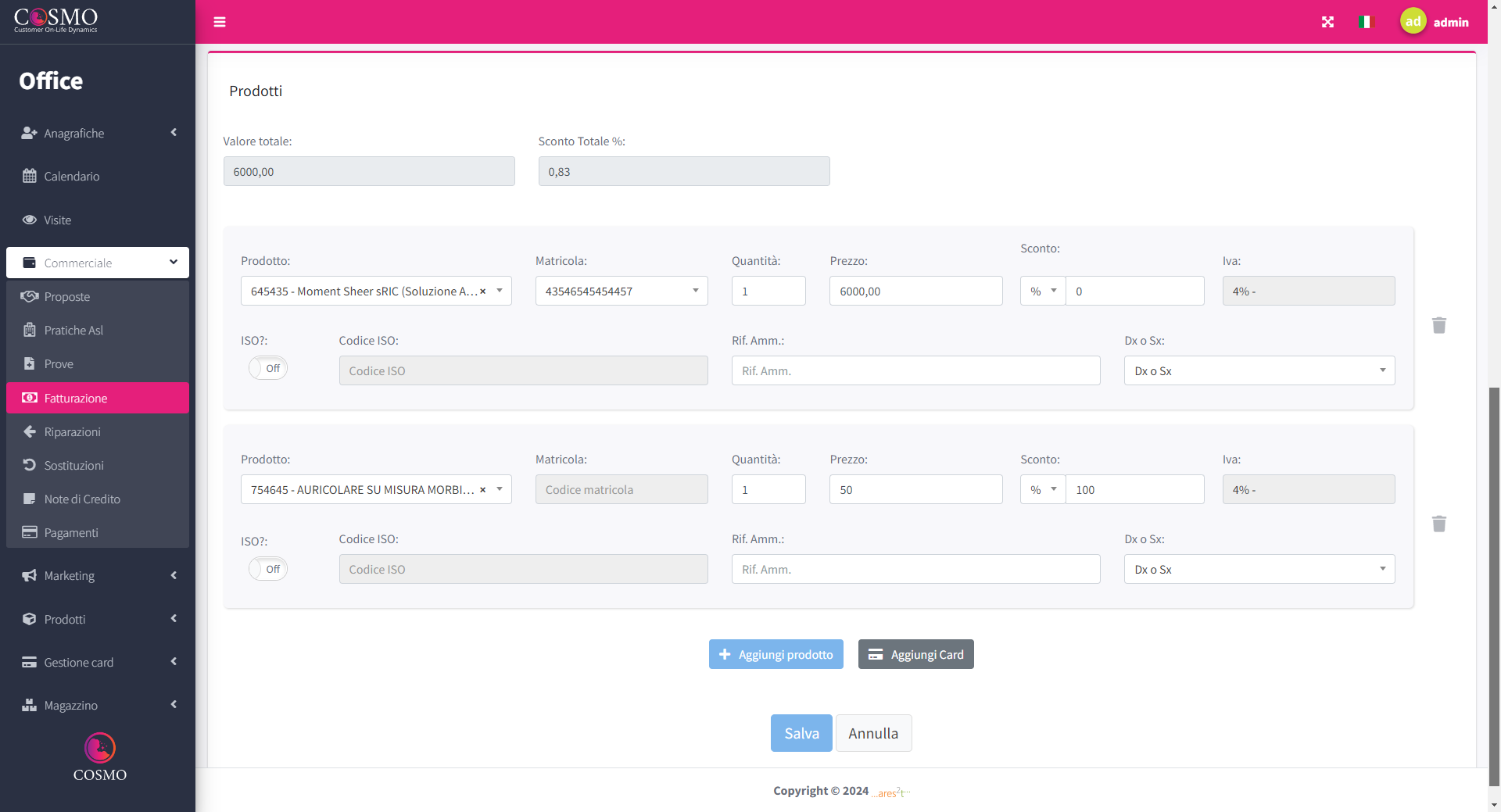Click the Fatturazione money icon

(30, 398)
